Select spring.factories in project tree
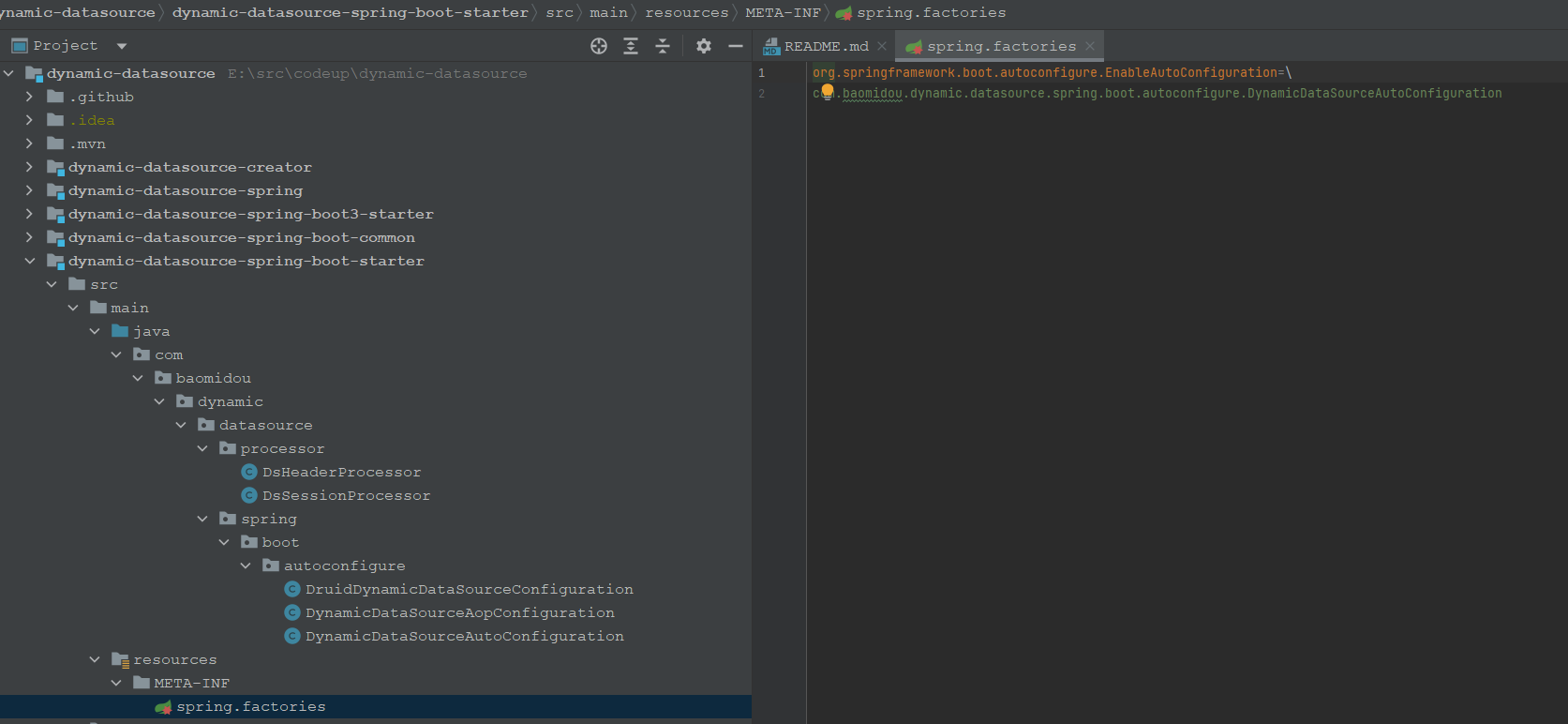Screen dimensions: 1568x724 (x=376, y=707)
